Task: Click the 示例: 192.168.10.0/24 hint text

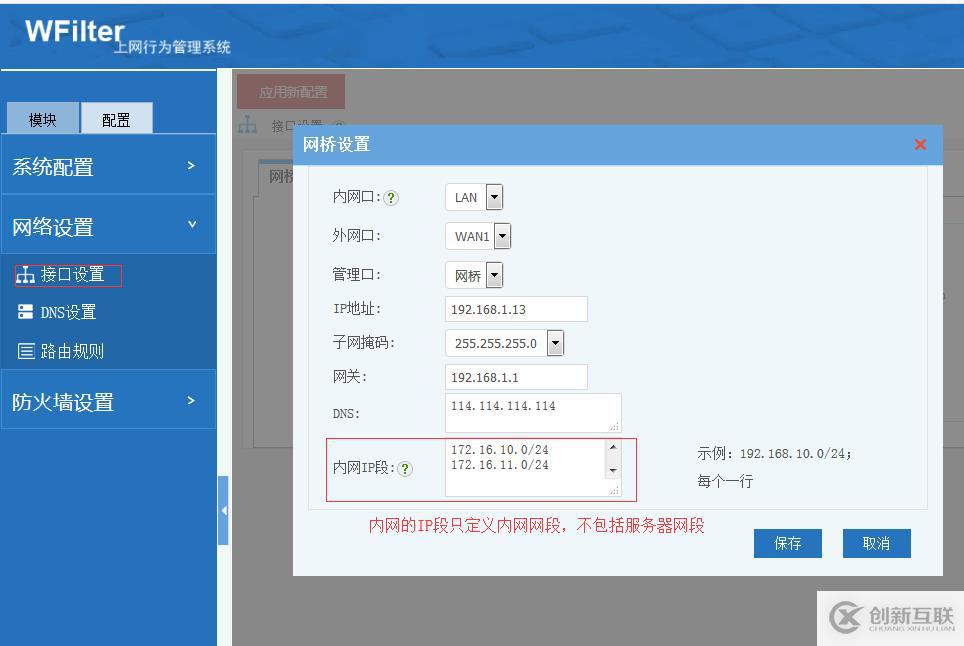Action: 774,454
